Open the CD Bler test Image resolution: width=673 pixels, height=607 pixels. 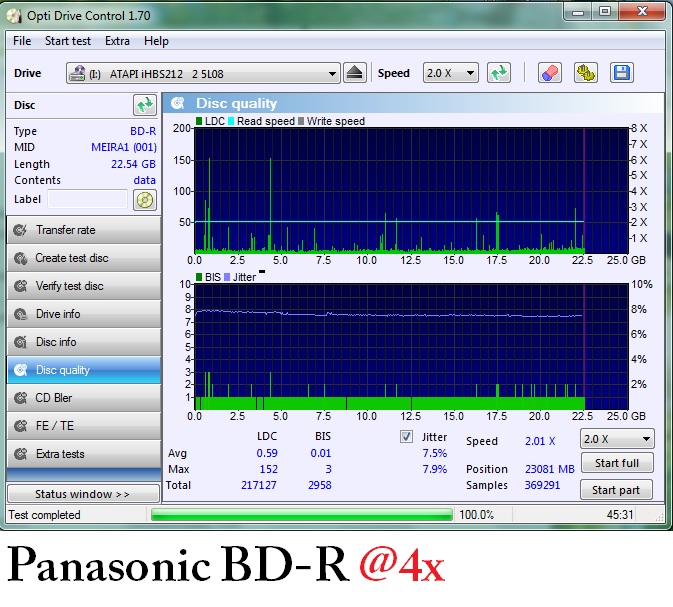[84, 398]
